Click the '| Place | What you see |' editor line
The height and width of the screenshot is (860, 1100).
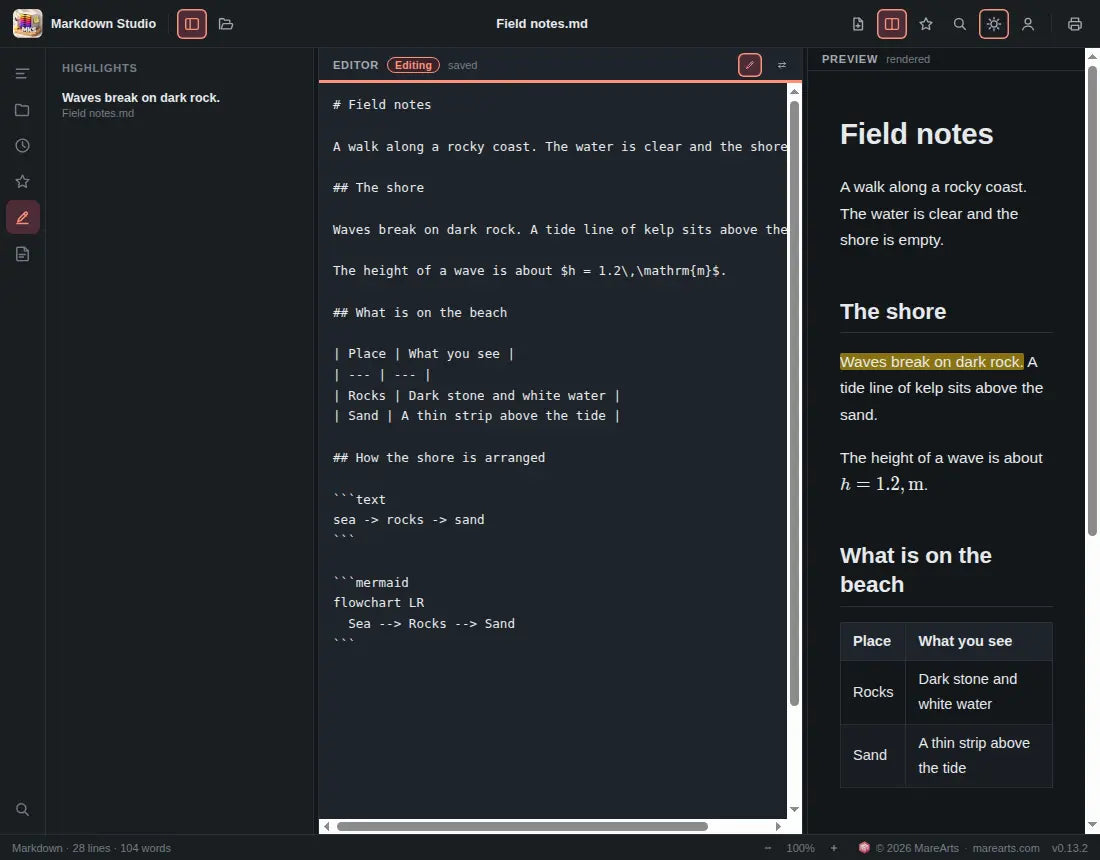(x=423, y=354)
